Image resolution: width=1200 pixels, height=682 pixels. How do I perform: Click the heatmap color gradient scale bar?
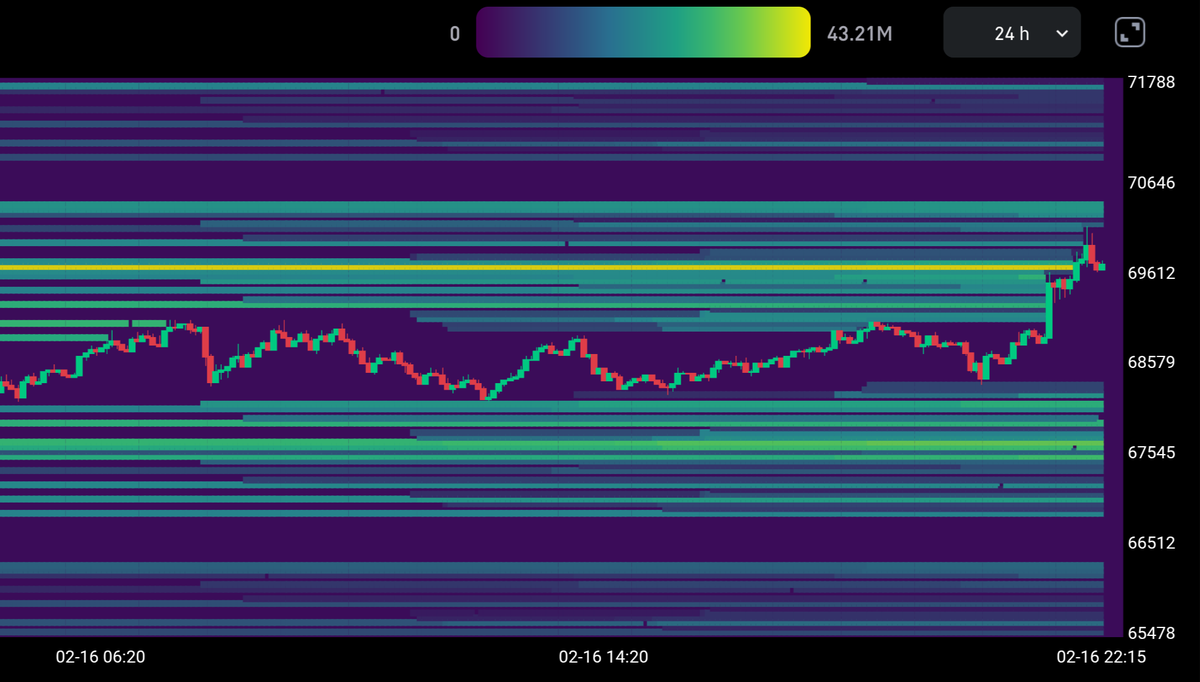click(x=643, y=32)
